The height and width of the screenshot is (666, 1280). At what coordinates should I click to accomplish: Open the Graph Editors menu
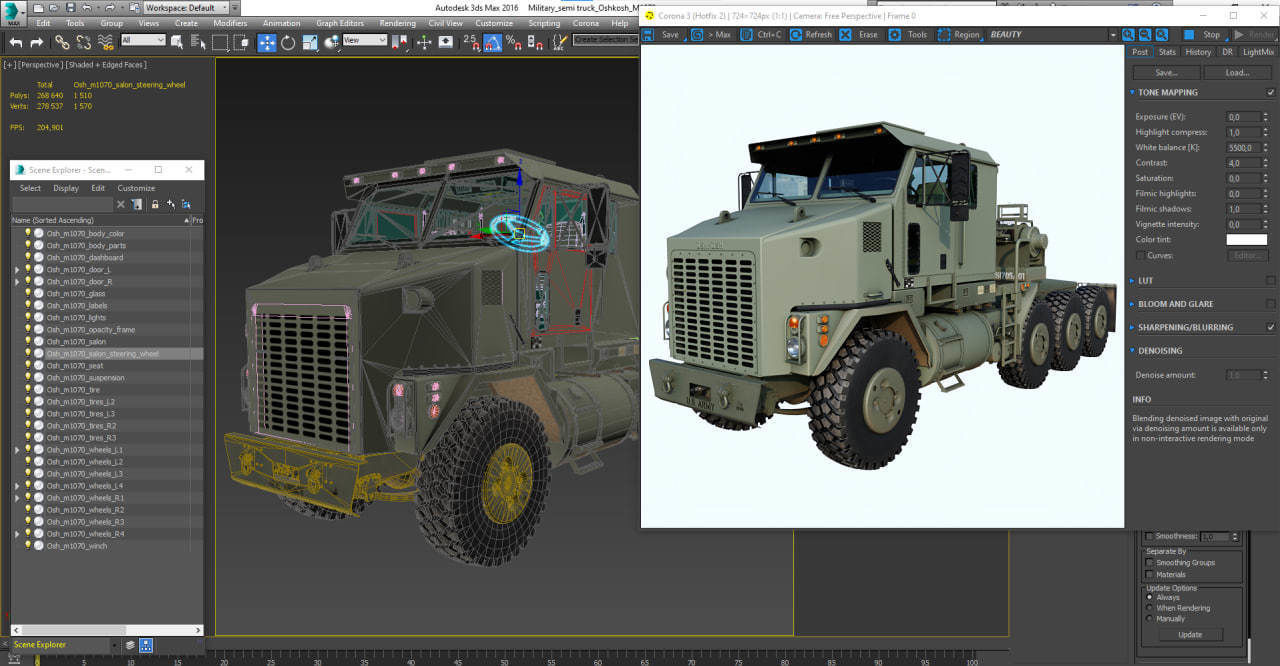(340, 23)
